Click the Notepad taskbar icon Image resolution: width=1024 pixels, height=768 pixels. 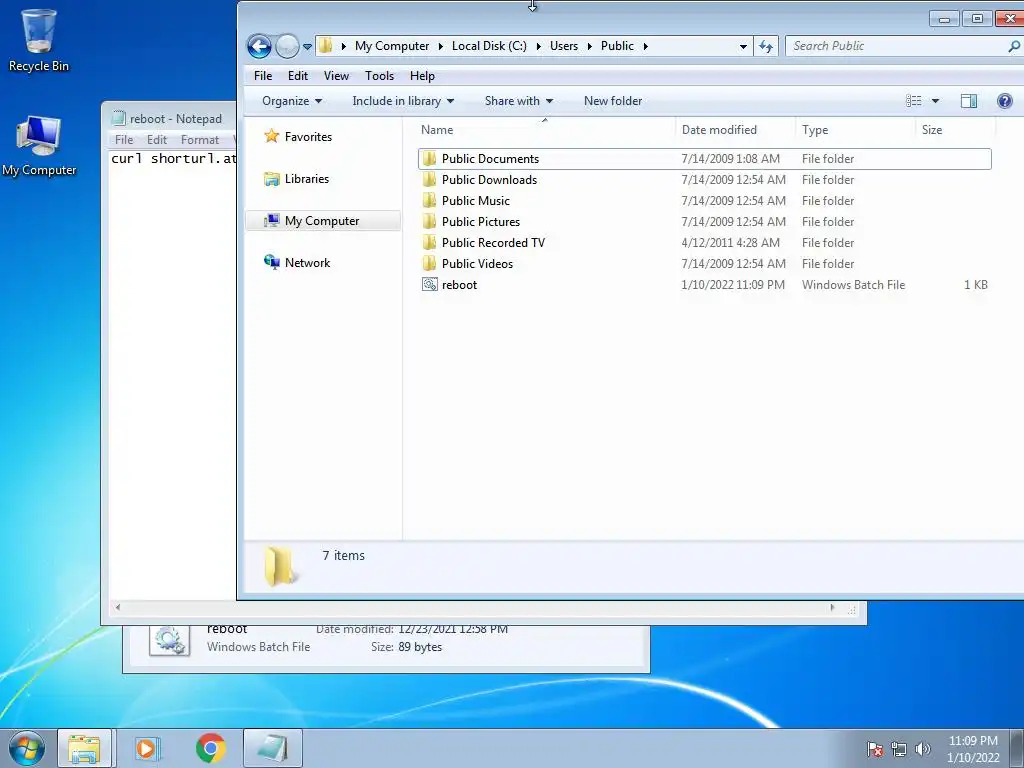(x=273, y=748)
